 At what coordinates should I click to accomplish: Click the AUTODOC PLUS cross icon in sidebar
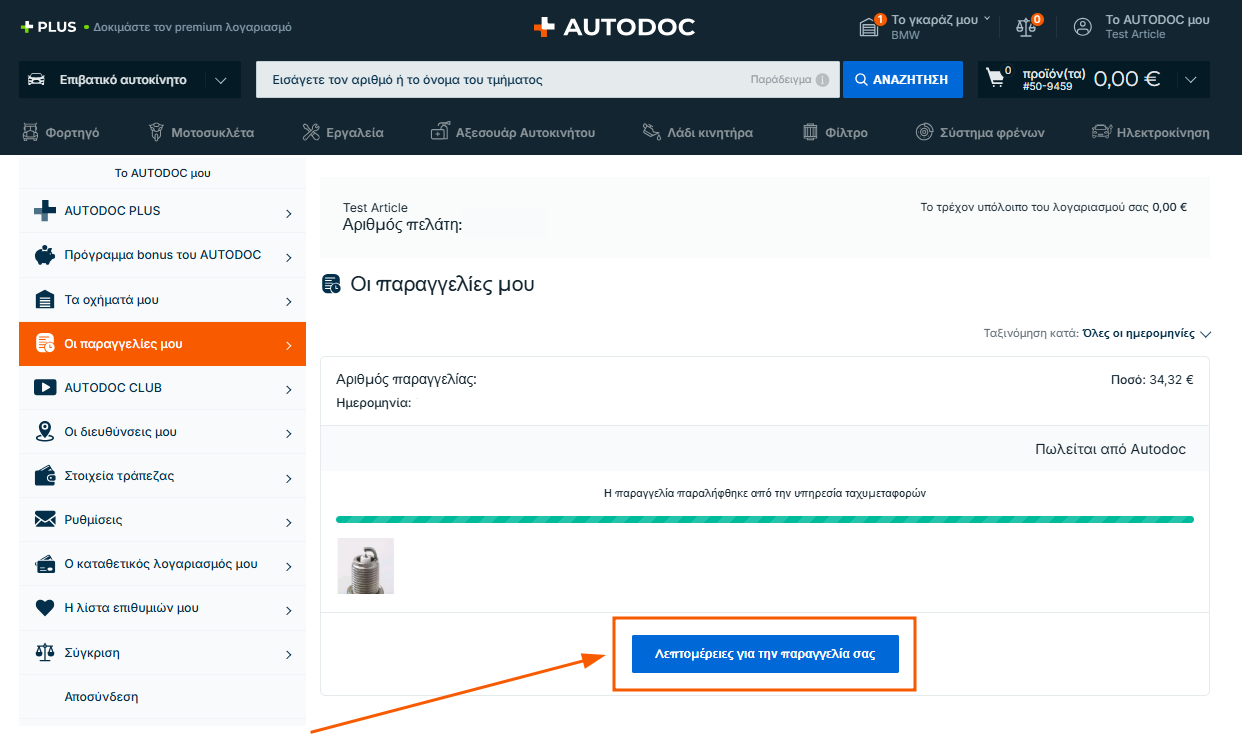[x=45, y=211]
